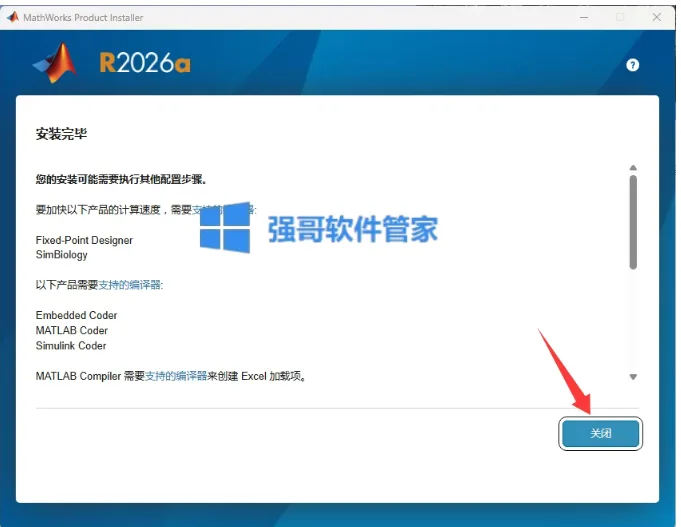Click the scrollbar up arrow

point(633,168)
